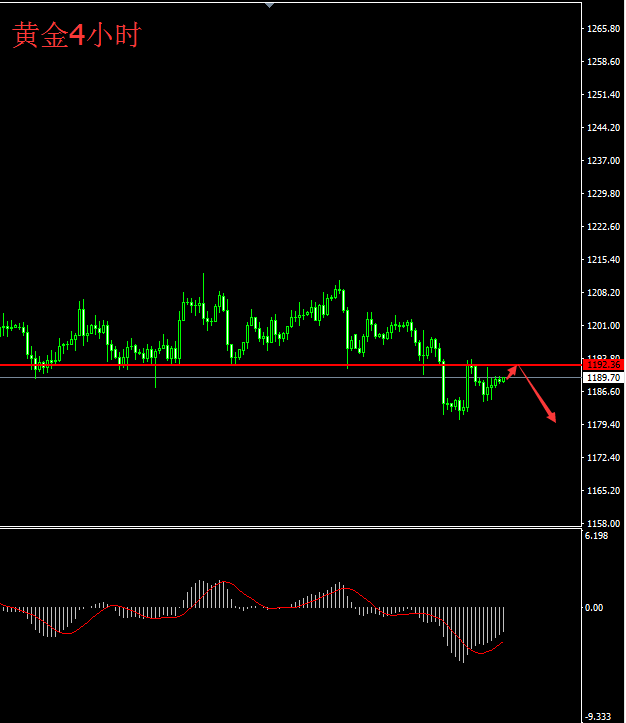
Task: Click the 1186.60 price axis value
Action: (x=603, y=391)
